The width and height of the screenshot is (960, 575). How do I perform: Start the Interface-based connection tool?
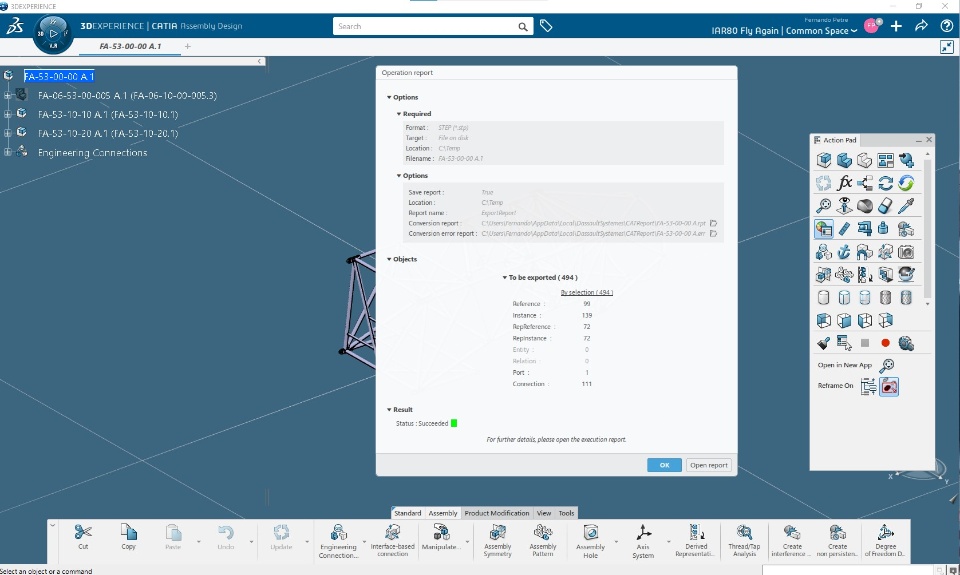392,540
